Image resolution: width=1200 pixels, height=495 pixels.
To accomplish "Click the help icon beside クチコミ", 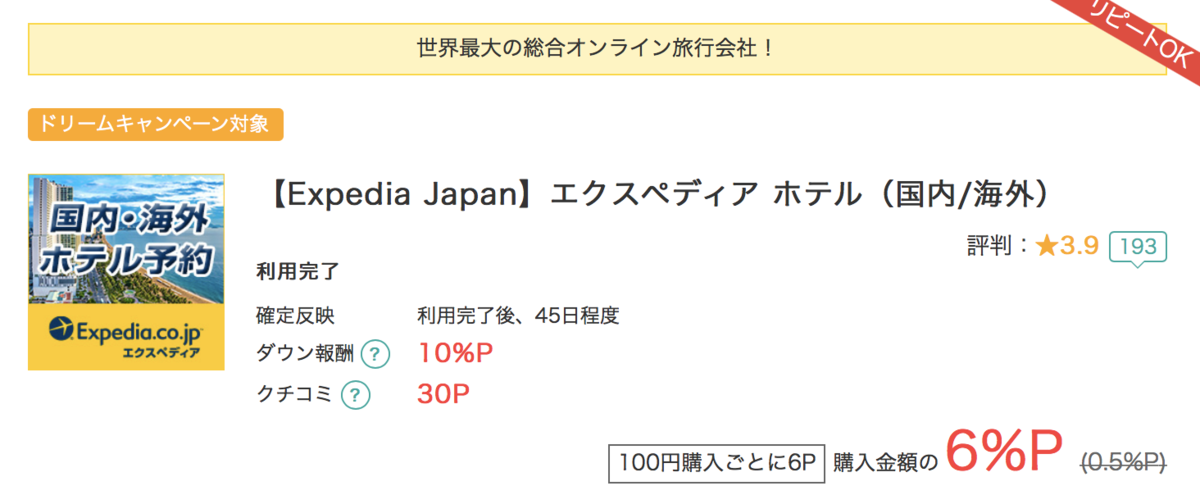I will coord(355,395).
